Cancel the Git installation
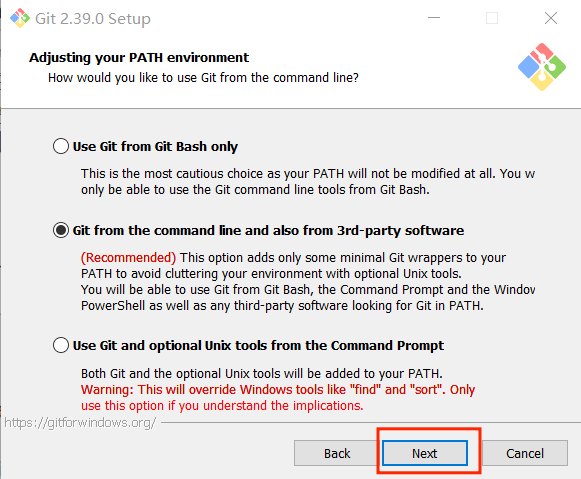This screenshot has width=581, height=479. [x=525, y=453]
